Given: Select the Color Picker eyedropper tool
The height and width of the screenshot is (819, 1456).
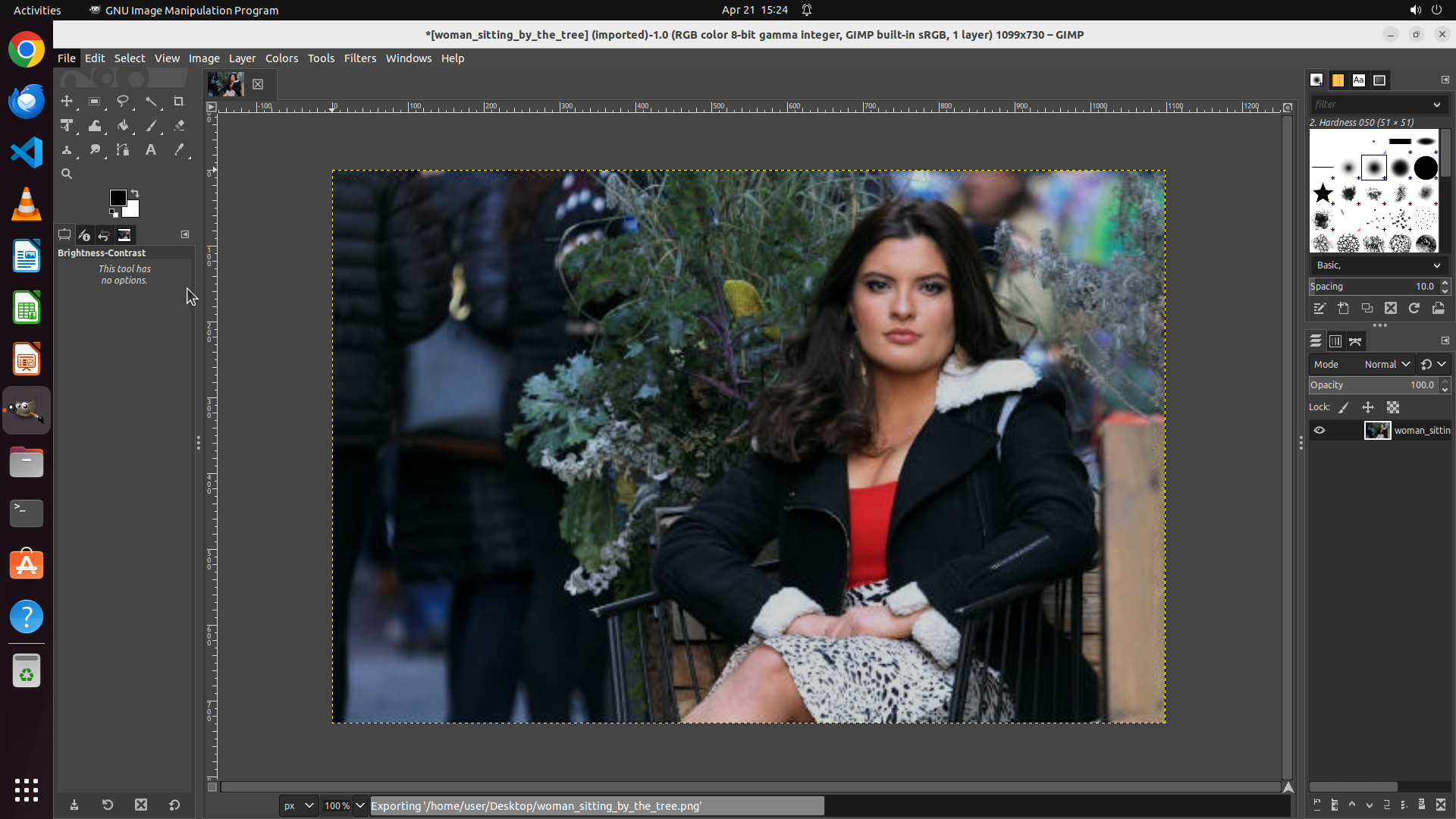Looking at the screenshot, I should point(179,150).
